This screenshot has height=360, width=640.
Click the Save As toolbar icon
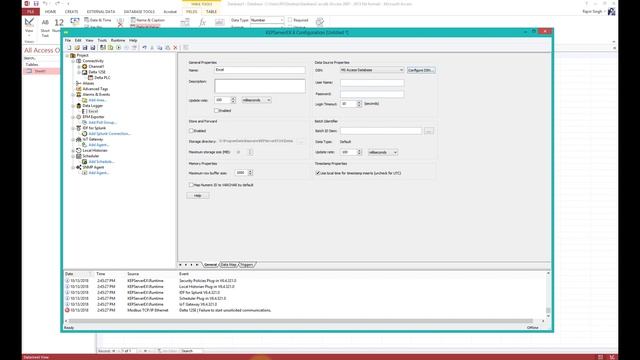pos(93,48)
